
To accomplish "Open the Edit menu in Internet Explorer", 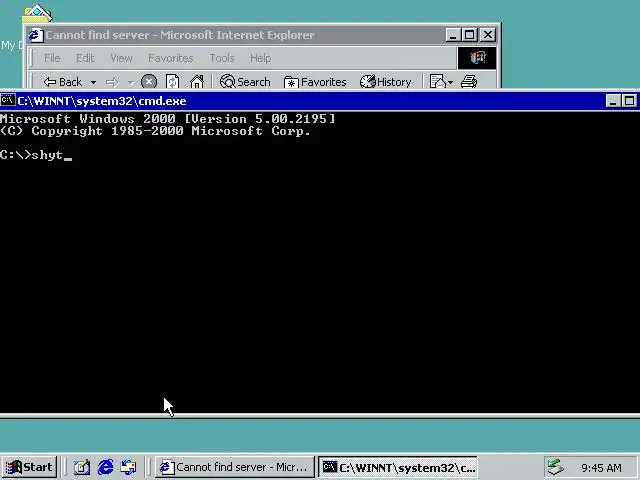I will click(85, 58).
